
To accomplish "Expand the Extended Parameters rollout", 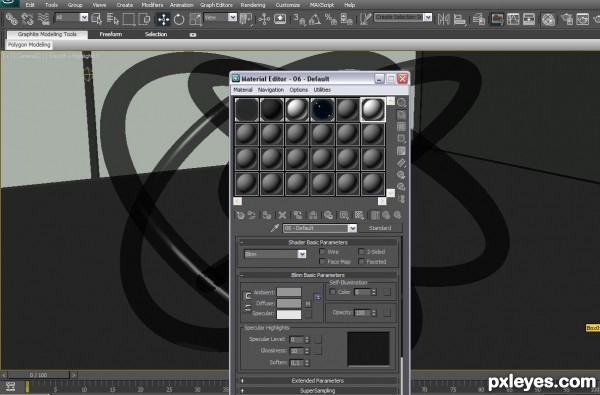I will [318, 380].
